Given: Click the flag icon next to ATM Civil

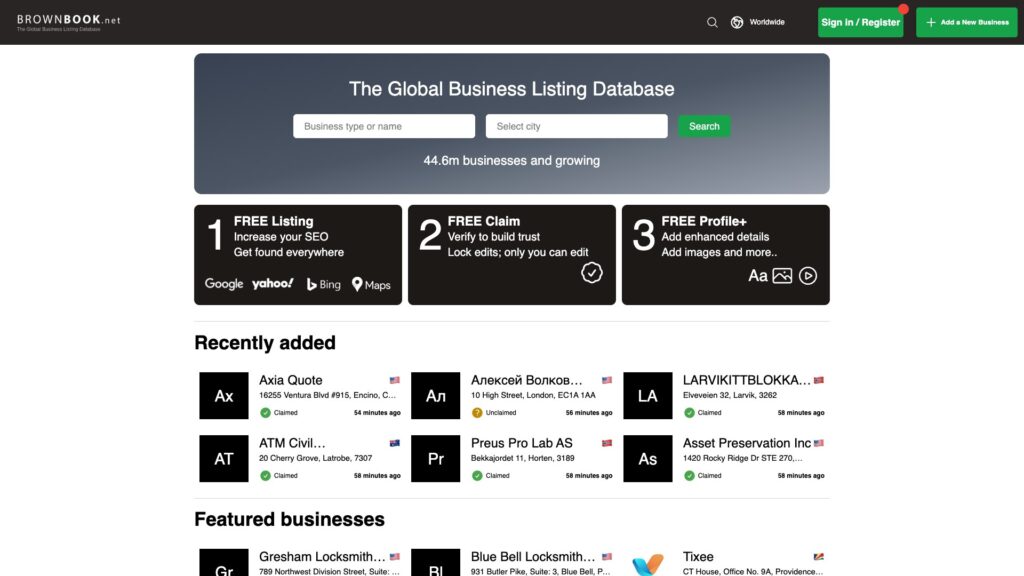Looking at the screenshot, I should (394, 443).
